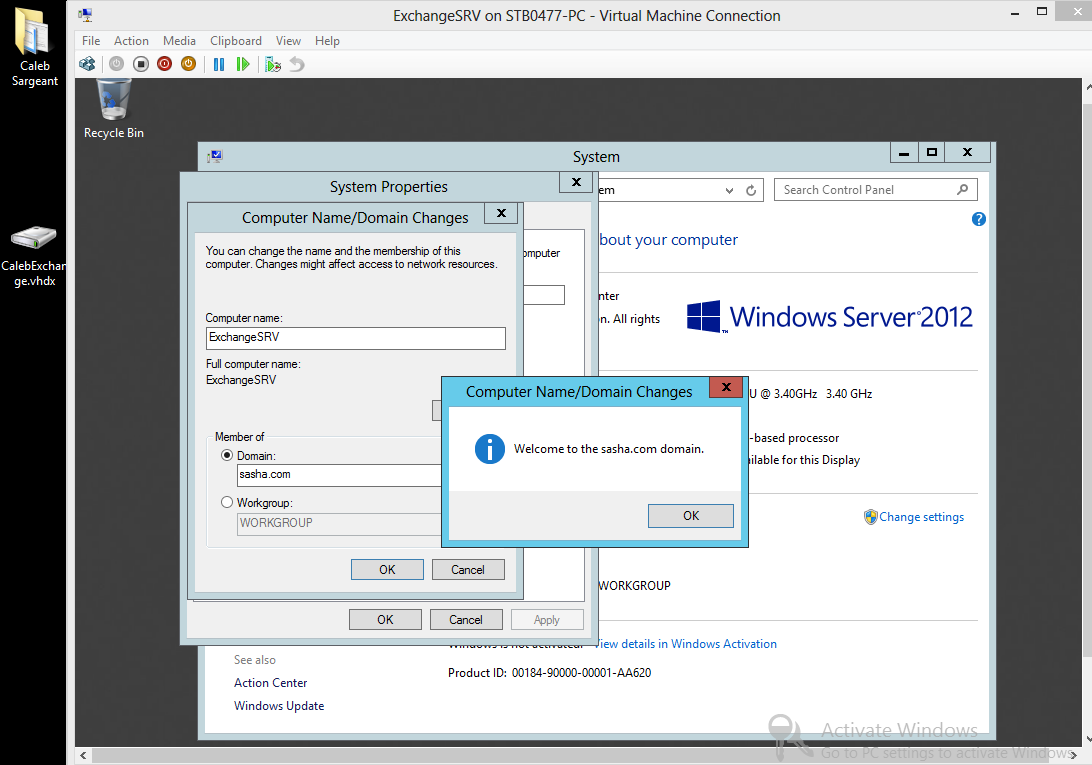Close the Welcome to sasha.com message box
The image size is (1092, 765).
point(726,387)
